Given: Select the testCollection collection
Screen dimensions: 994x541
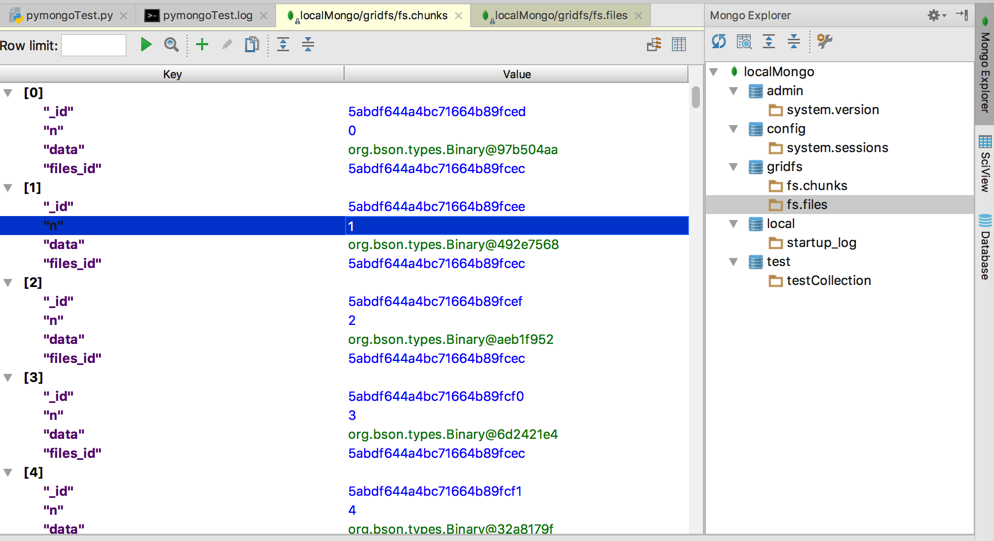Looking at the screenshot, I should (x=829, y=281).
